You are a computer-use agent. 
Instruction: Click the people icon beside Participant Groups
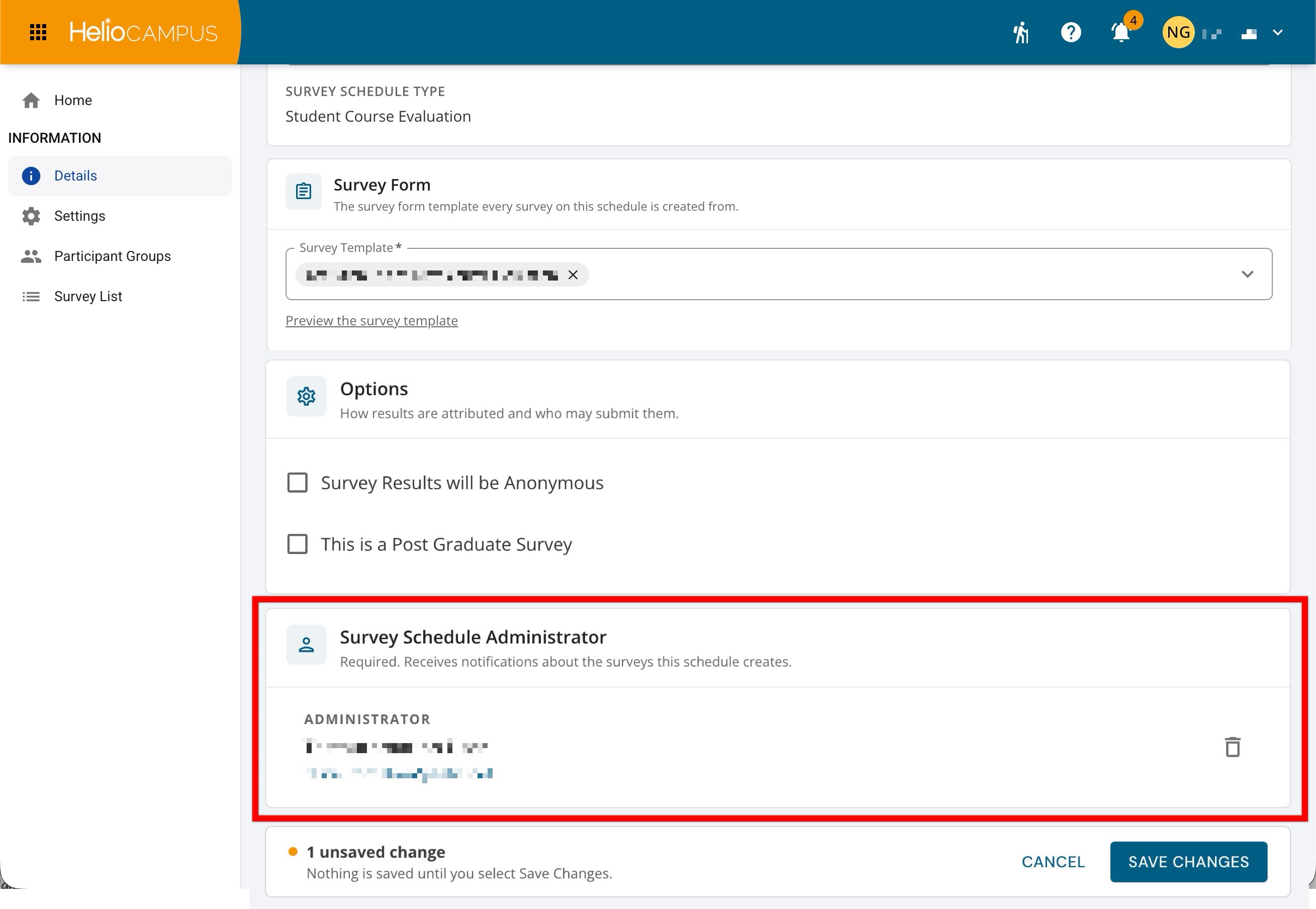[31, 256]
